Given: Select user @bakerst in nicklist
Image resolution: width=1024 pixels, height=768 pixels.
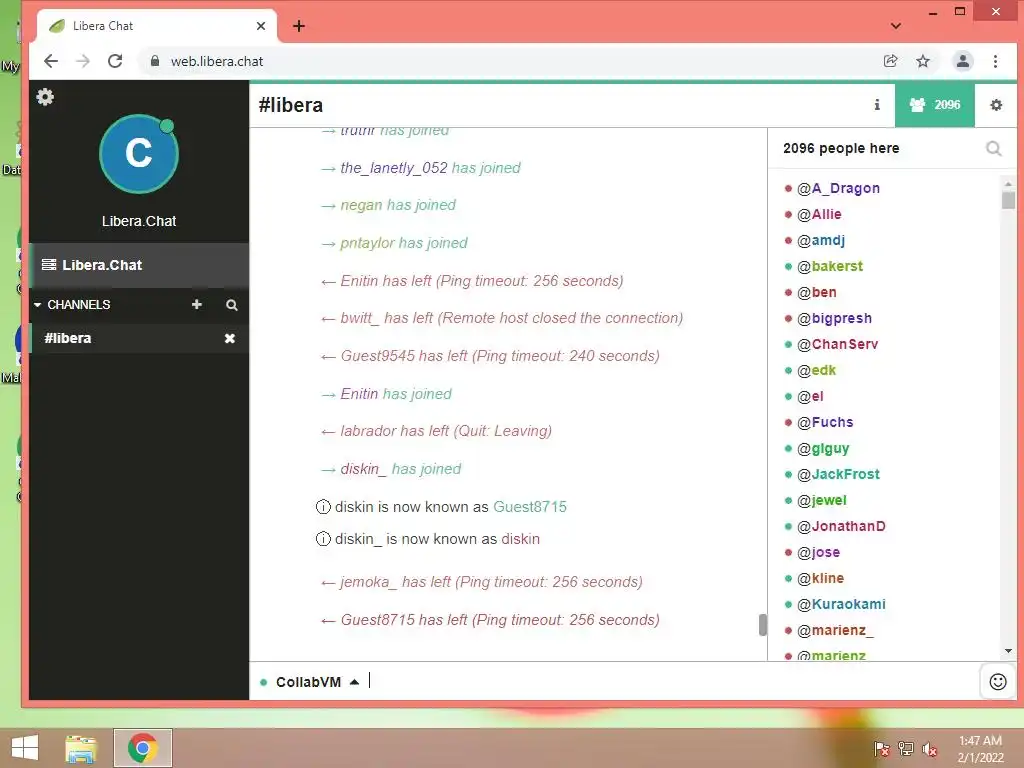Looking at the screenshot, I should click(829, 266).
